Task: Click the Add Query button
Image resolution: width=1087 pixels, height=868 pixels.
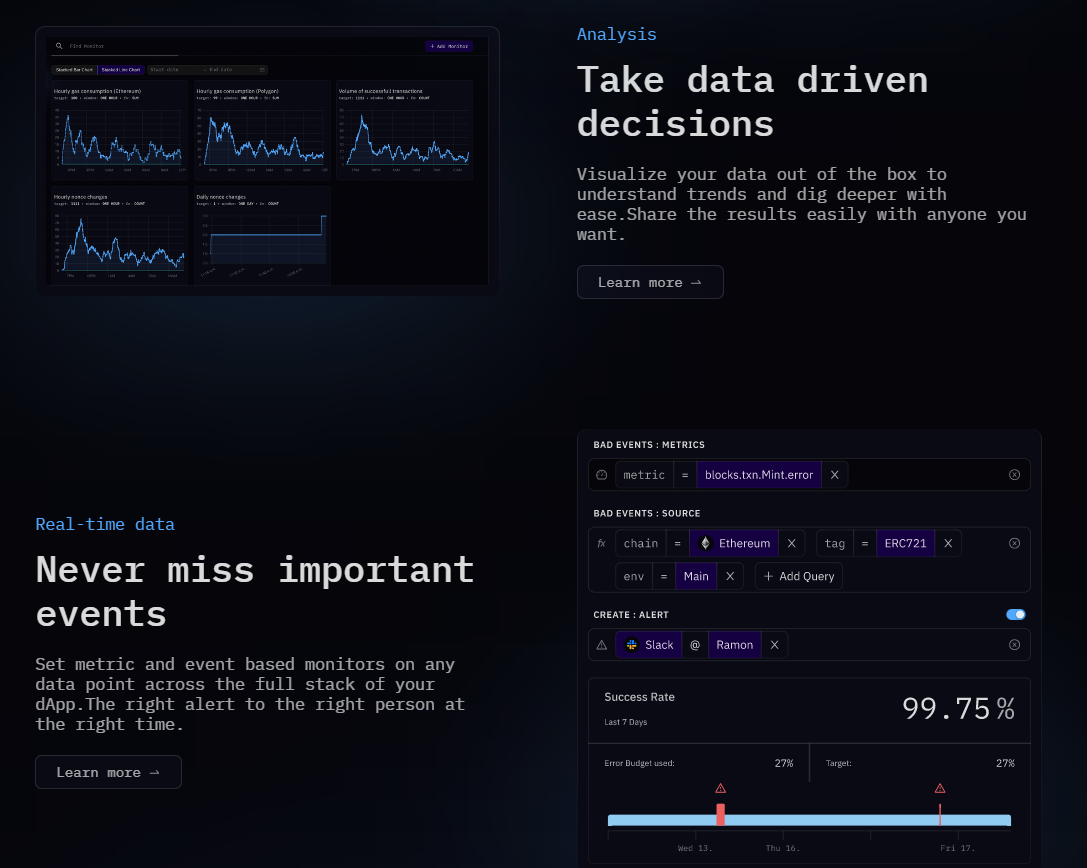Action: coord(798,576)
